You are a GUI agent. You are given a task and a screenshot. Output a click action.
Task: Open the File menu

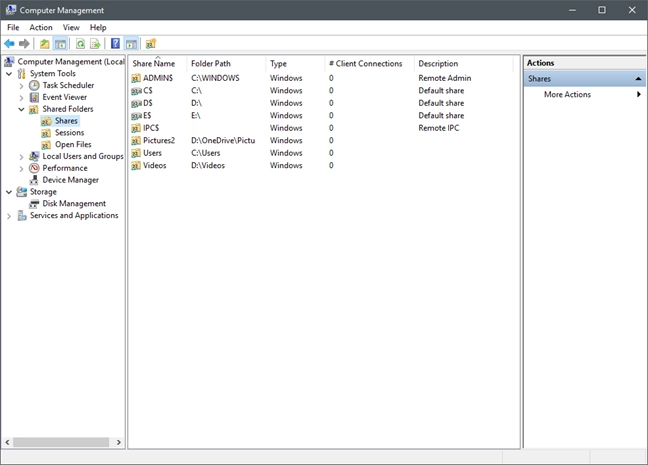13,28
